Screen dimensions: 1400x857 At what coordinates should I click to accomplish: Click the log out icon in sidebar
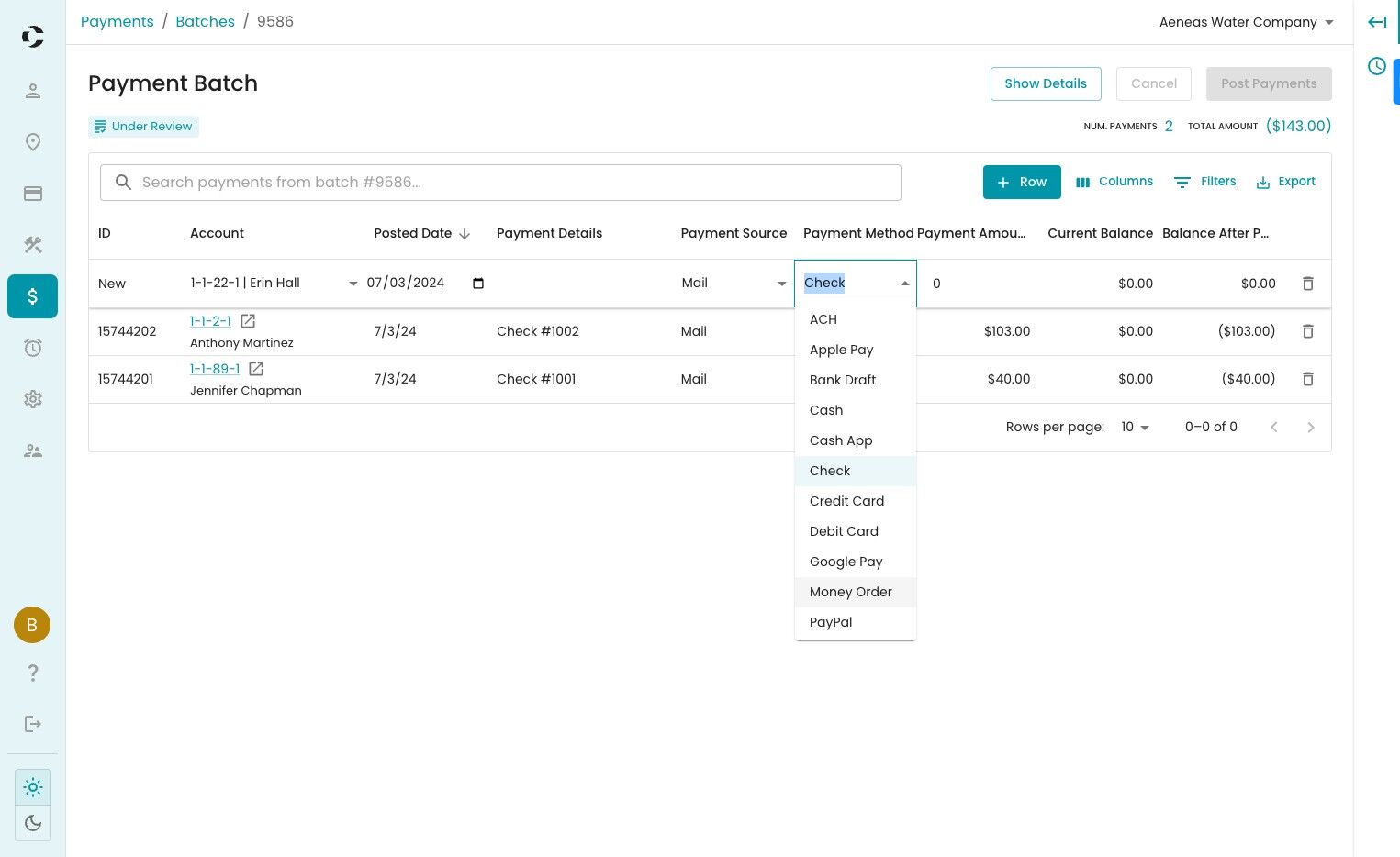click(x=32, y=724)
